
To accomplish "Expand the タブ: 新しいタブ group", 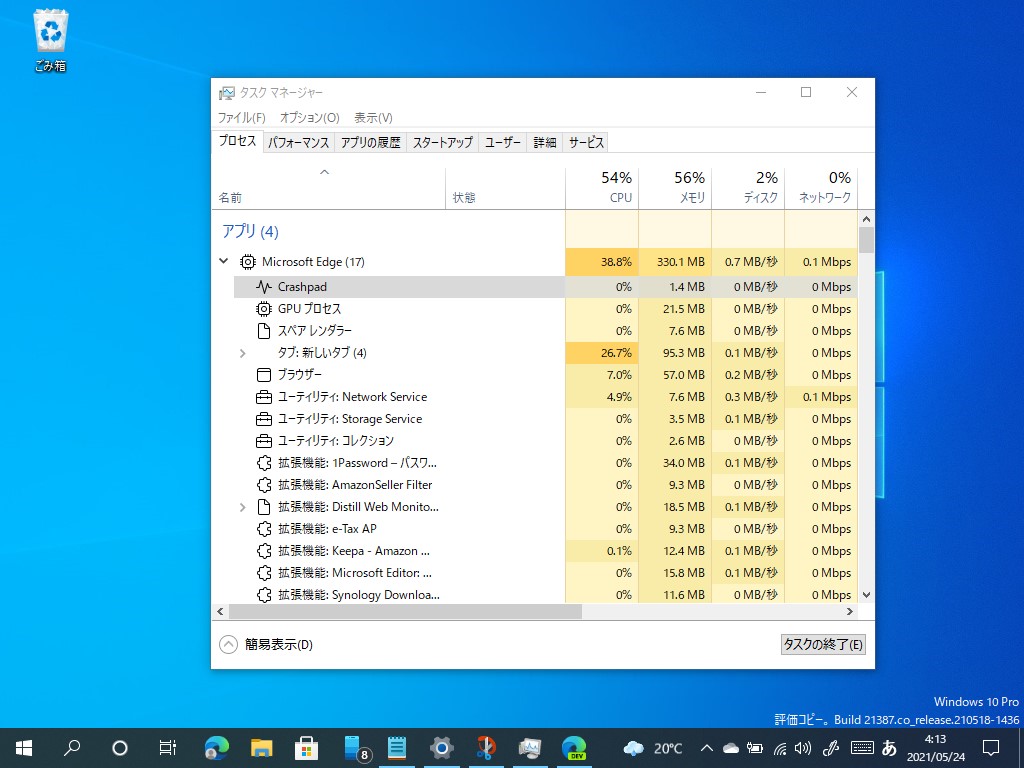I will click(x=241, y=352).
